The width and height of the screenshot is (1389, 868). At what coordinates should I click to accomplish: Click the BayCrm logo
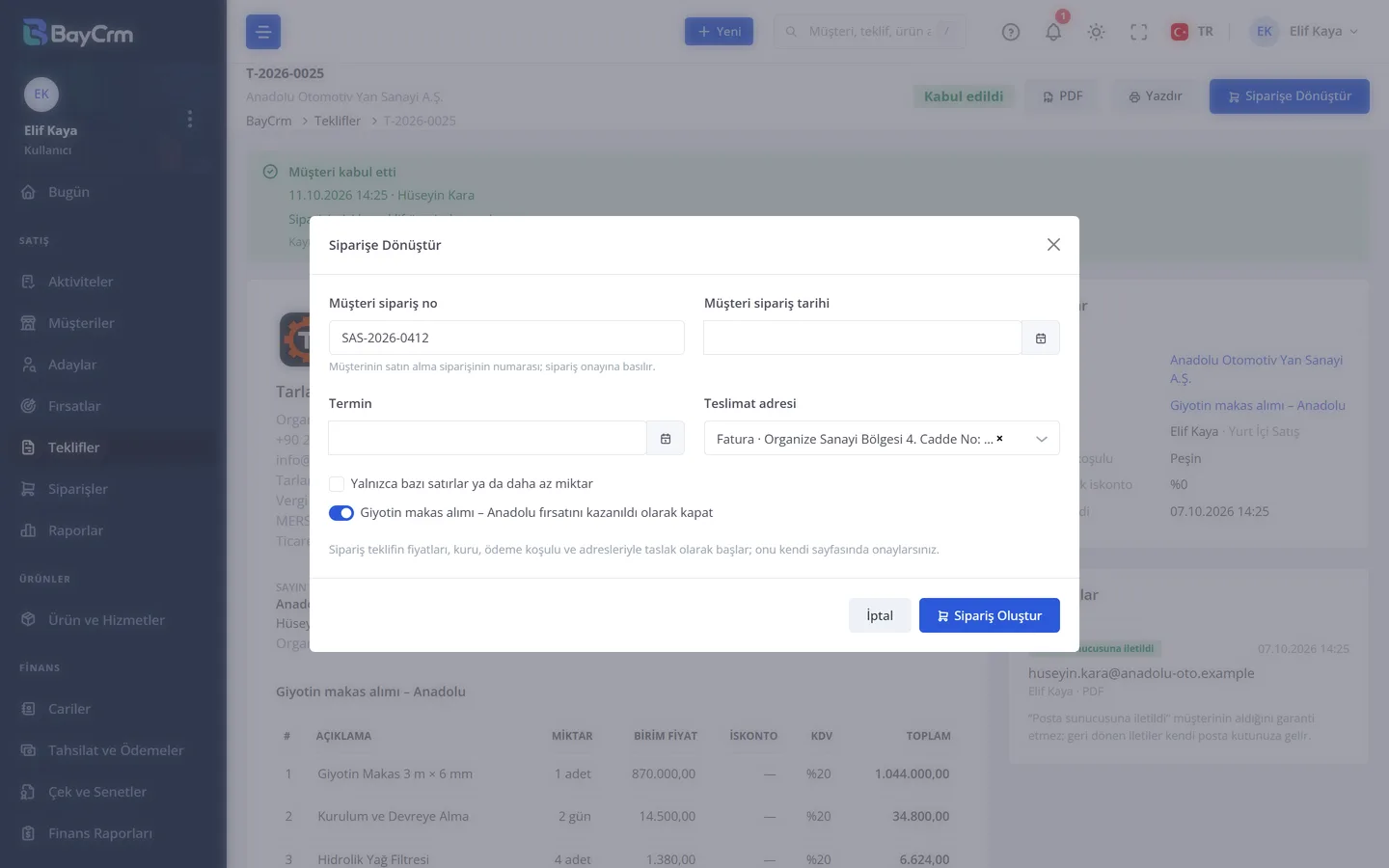[x=78, y=34]
